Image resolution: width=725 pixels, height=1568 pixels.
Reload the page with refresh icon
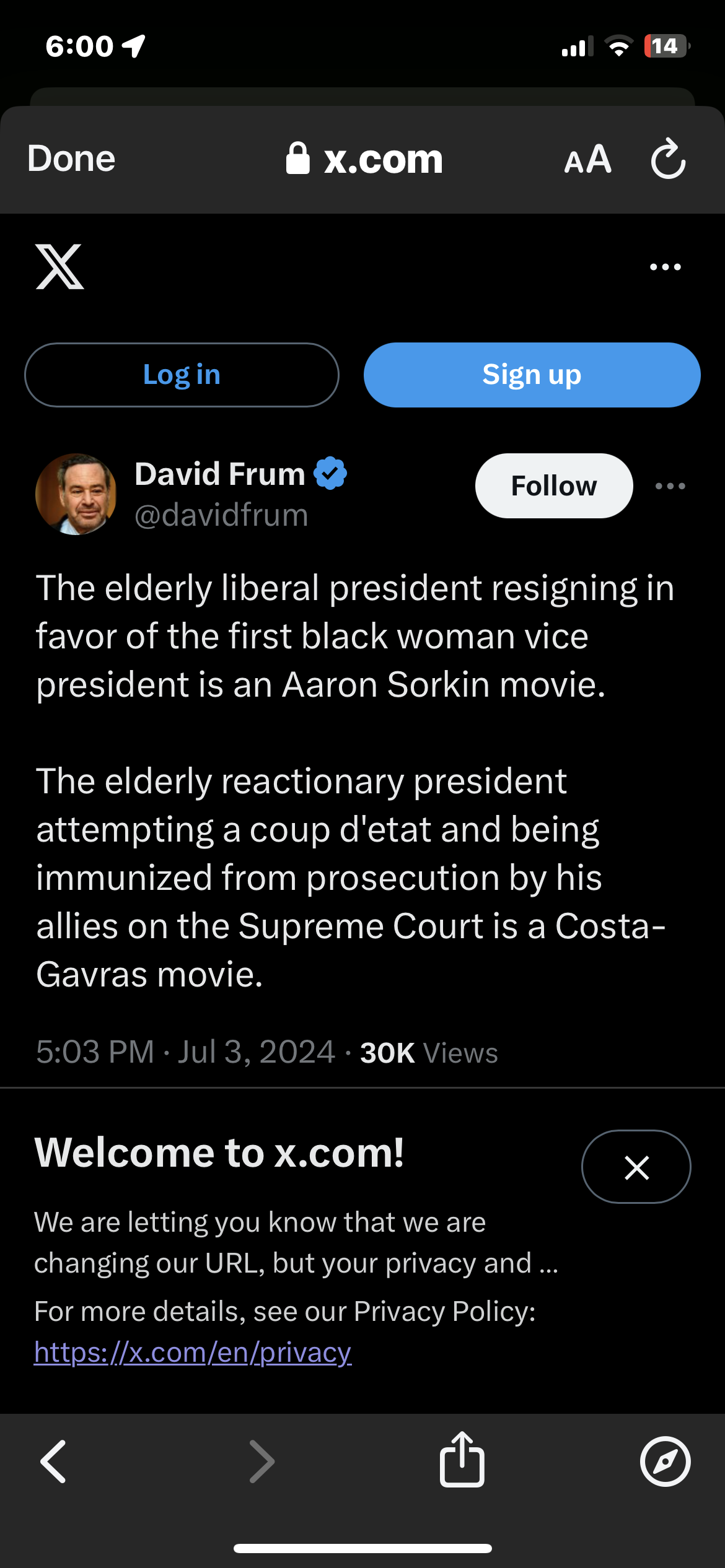[668, 159]
